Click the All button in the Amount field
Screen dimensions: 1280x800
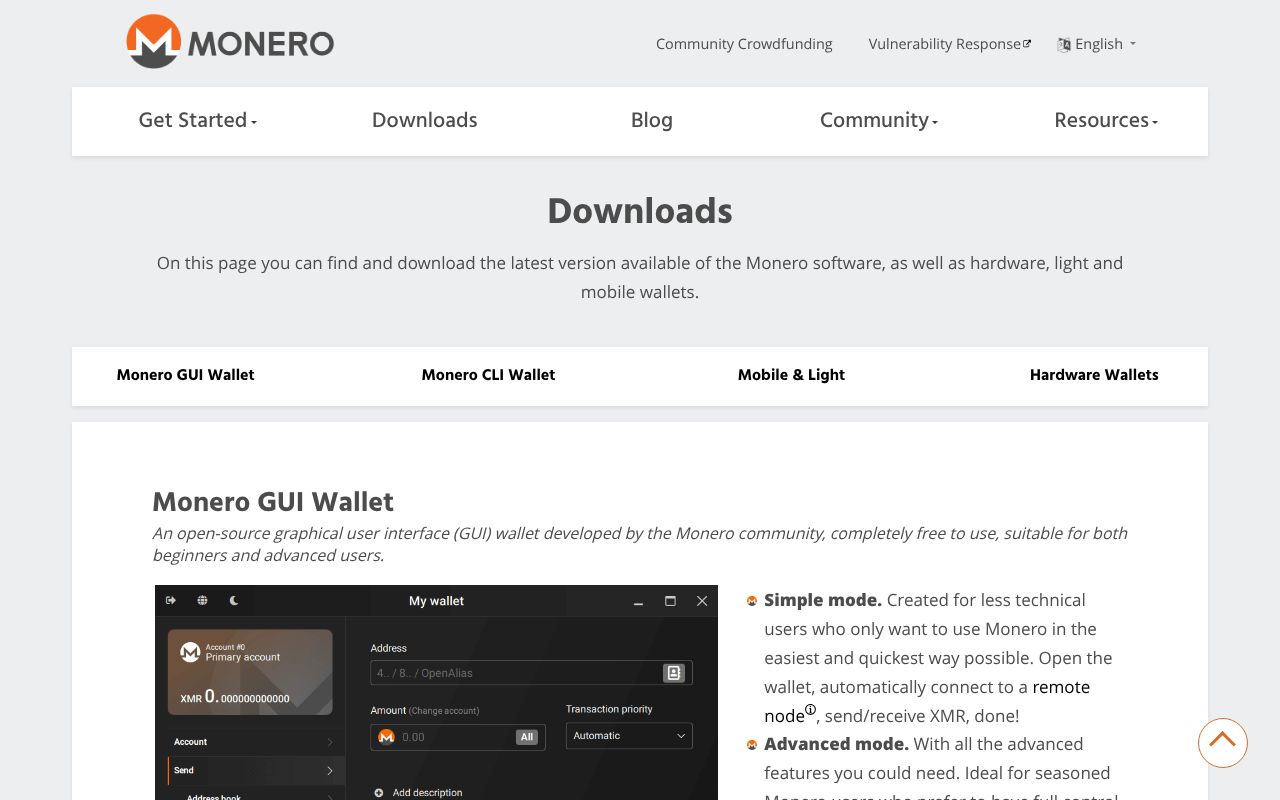coord(527,737)
